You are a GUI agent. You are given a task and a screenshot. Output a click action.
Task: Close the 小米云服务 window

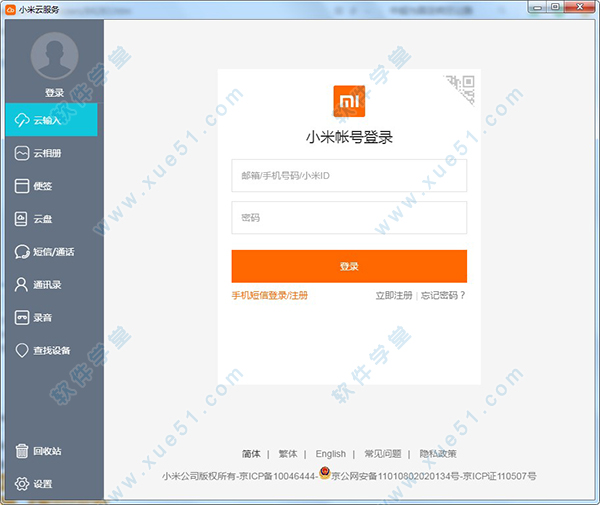tap(580, 7)
